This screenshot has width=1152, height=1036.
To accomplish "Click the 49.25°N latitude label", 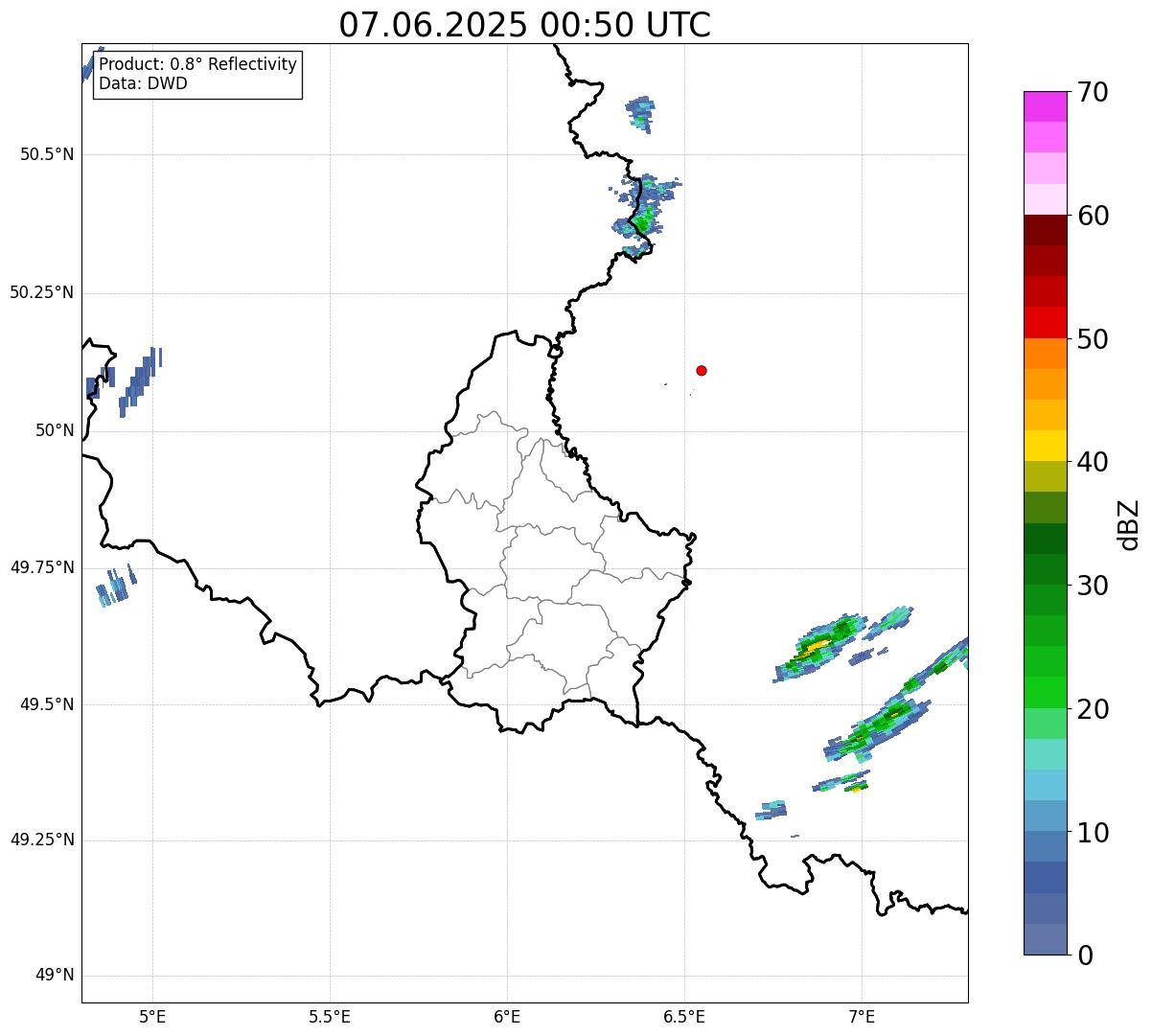I will pyautogui.click(x=42, y=840).
